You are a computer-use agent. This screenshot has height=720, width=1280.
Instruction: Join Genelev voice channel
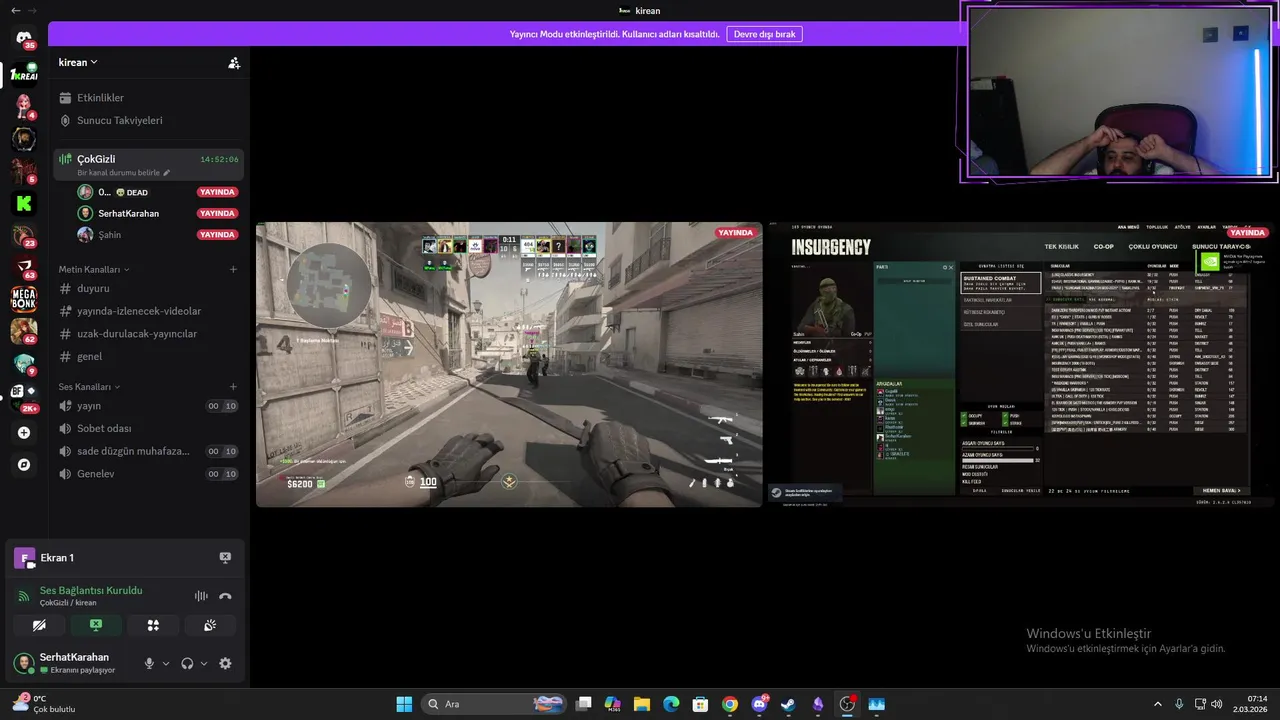coord(147,473)
